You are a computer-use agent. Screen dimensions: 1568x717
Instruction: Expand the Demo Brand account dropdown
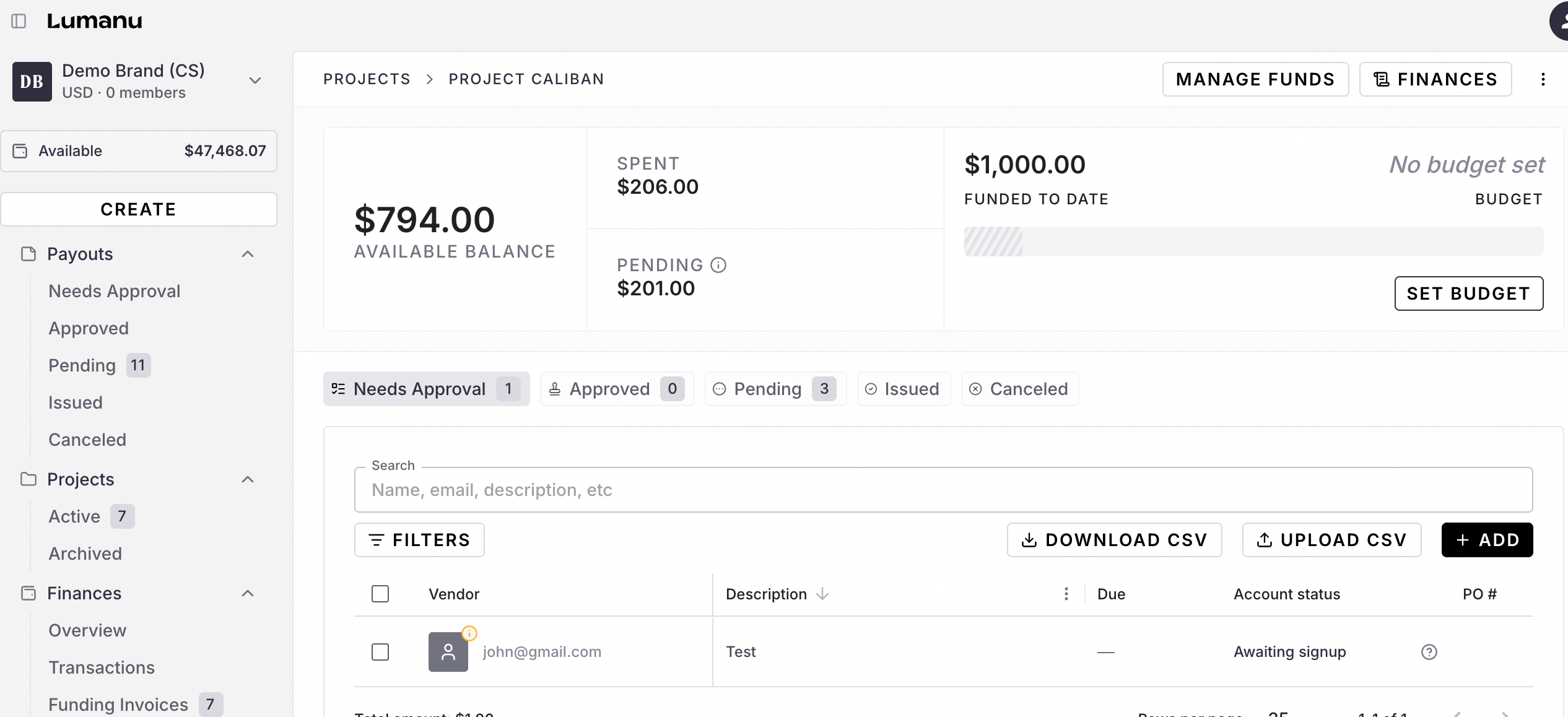(255, 80)
